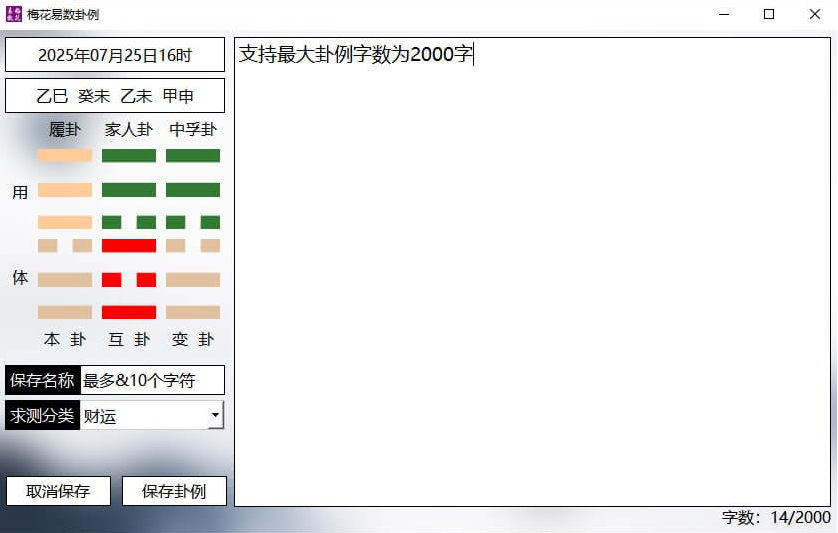Click the 互 卦 label
The height and width of the screenshot is (533, 838).
click(129, 339)
